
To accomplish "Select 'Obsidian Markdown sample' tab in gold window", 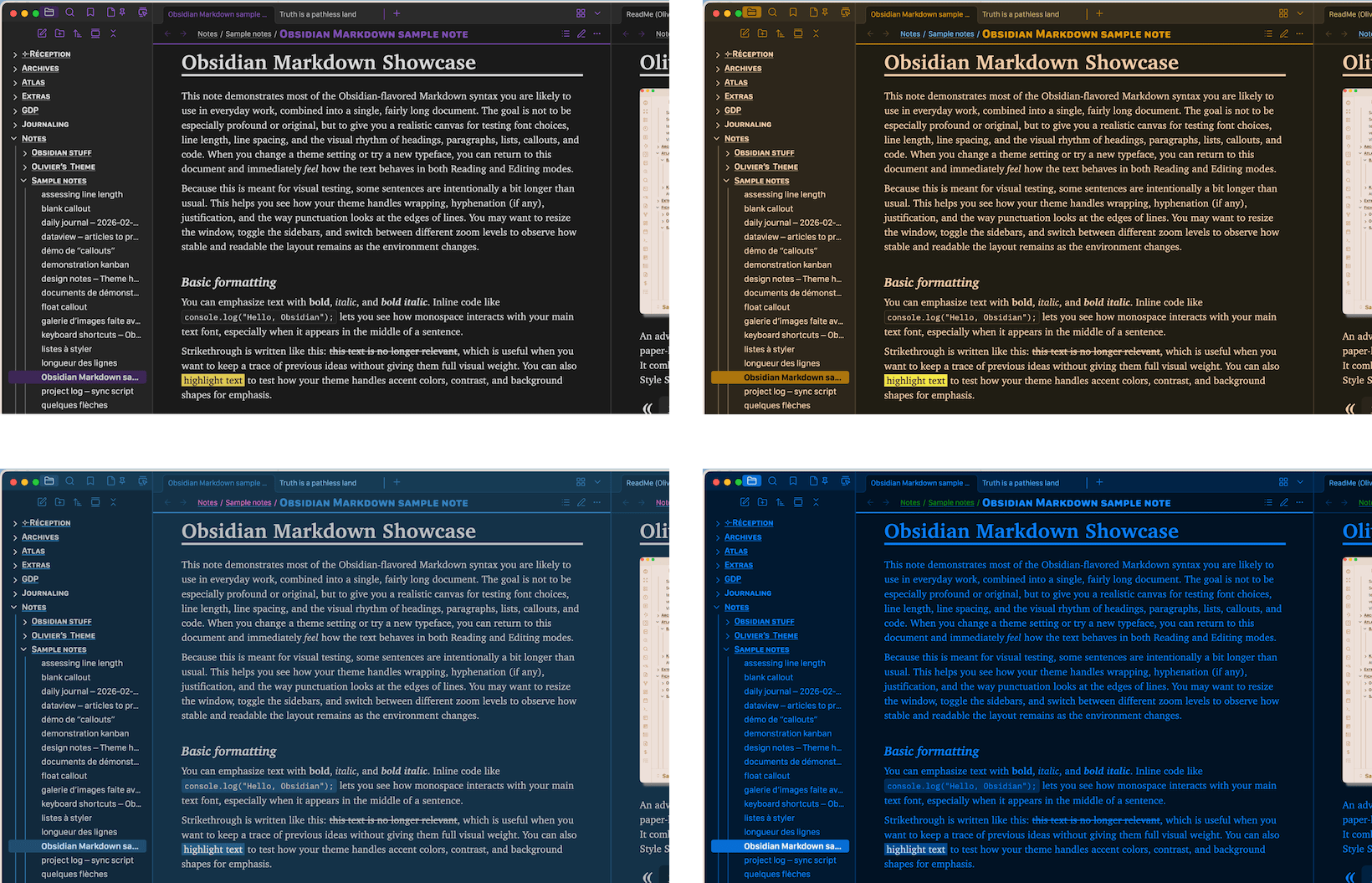I will point(919,14).
